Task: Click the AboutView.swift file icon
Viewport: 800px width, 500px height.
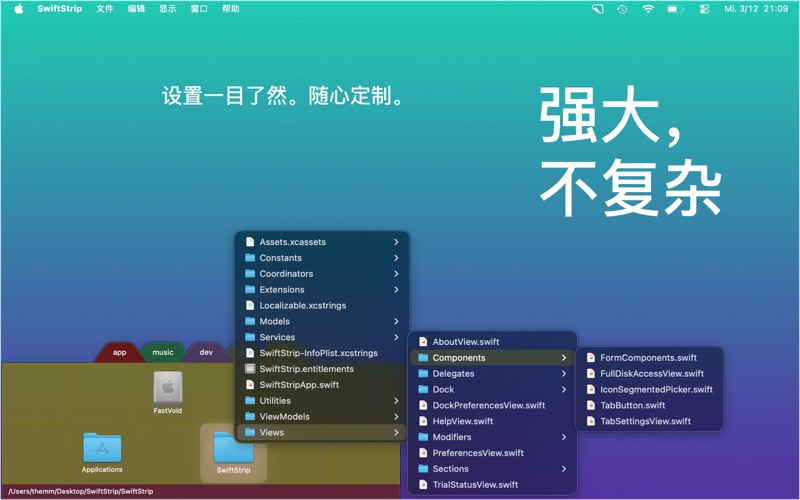Action: (423, 341)
